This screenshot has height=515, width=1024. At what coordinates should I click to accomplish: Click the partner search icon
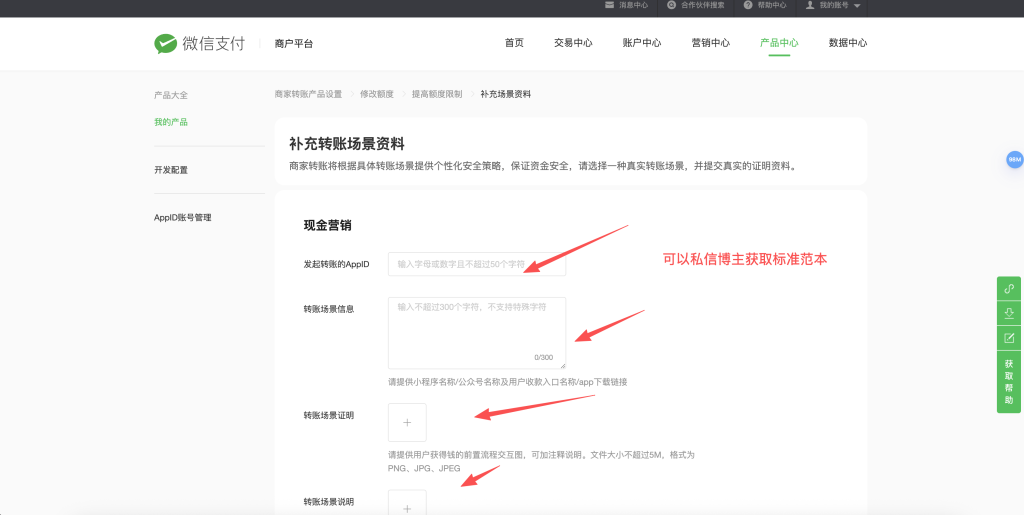point(671,5)
